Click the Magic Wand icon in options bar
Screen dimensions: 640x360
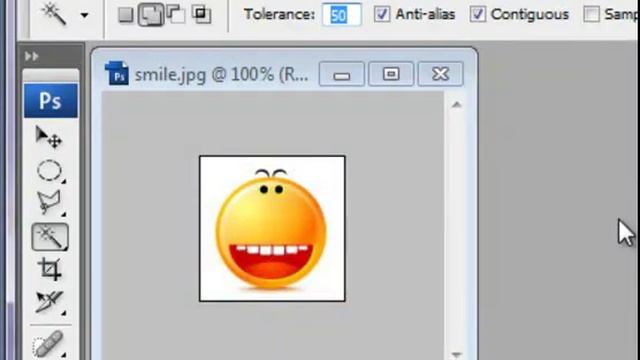click(54, 14)
